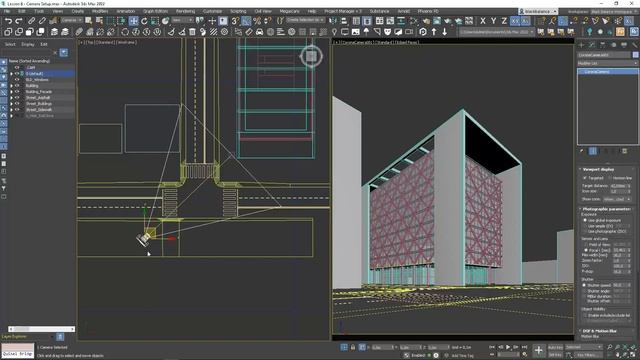Select the Rotate tool icon
The height and width of the screenshot is (360, 640).
[x=144, y=20]
